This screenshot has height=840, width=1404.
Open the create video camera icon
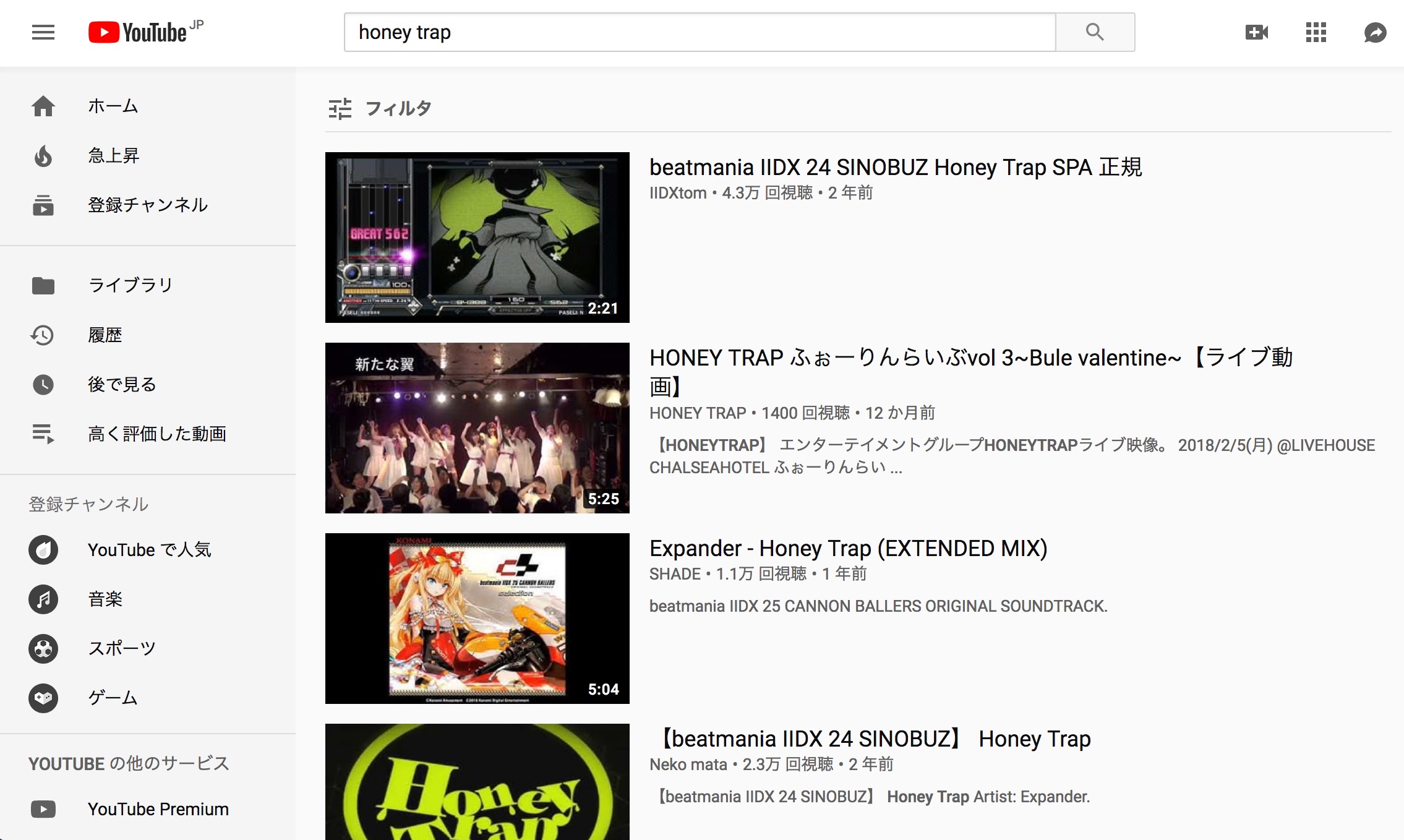point(1256,32)
